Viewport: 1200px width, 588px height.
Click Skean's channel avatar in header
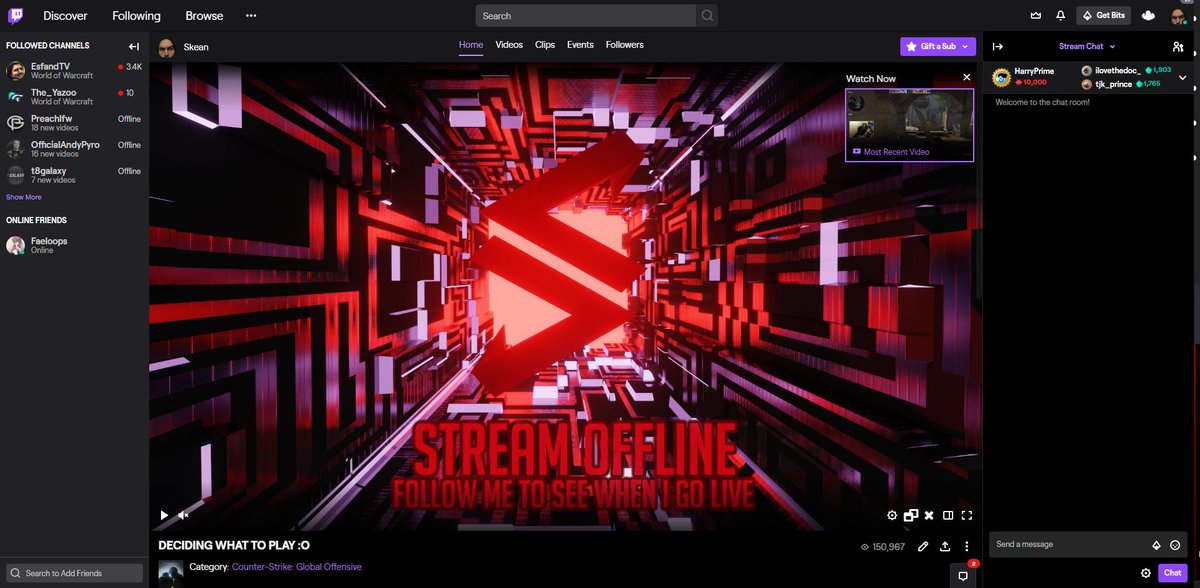point(167,46)
